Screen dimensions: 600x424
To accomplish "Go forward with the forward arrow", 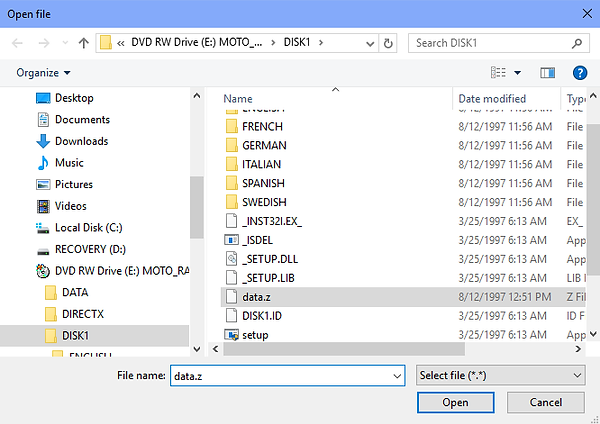I will pyautogui.click(x=44, y=43).
